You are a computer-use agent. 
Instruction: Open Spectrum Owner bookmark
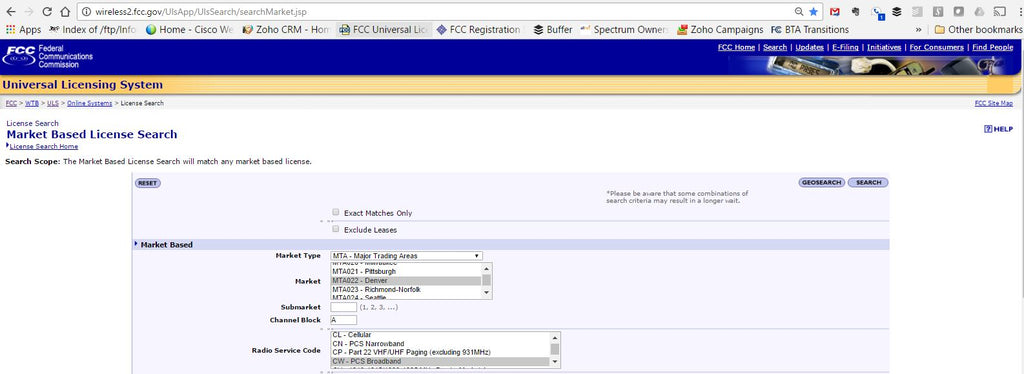[624, 29]
